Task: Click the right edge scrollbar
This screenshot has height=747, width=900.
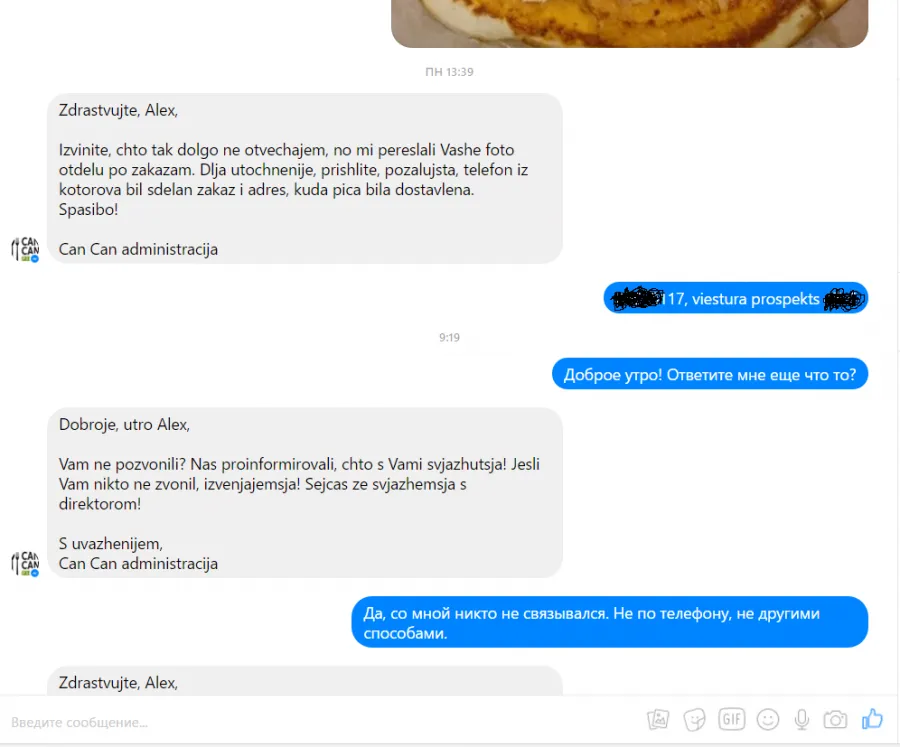Action: point(897,345)
